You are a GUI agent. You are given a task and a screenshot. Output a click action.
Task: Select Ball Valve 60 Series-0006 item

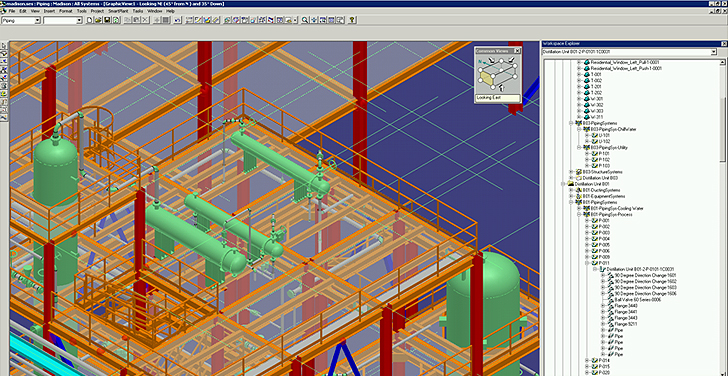pos(637,299)
